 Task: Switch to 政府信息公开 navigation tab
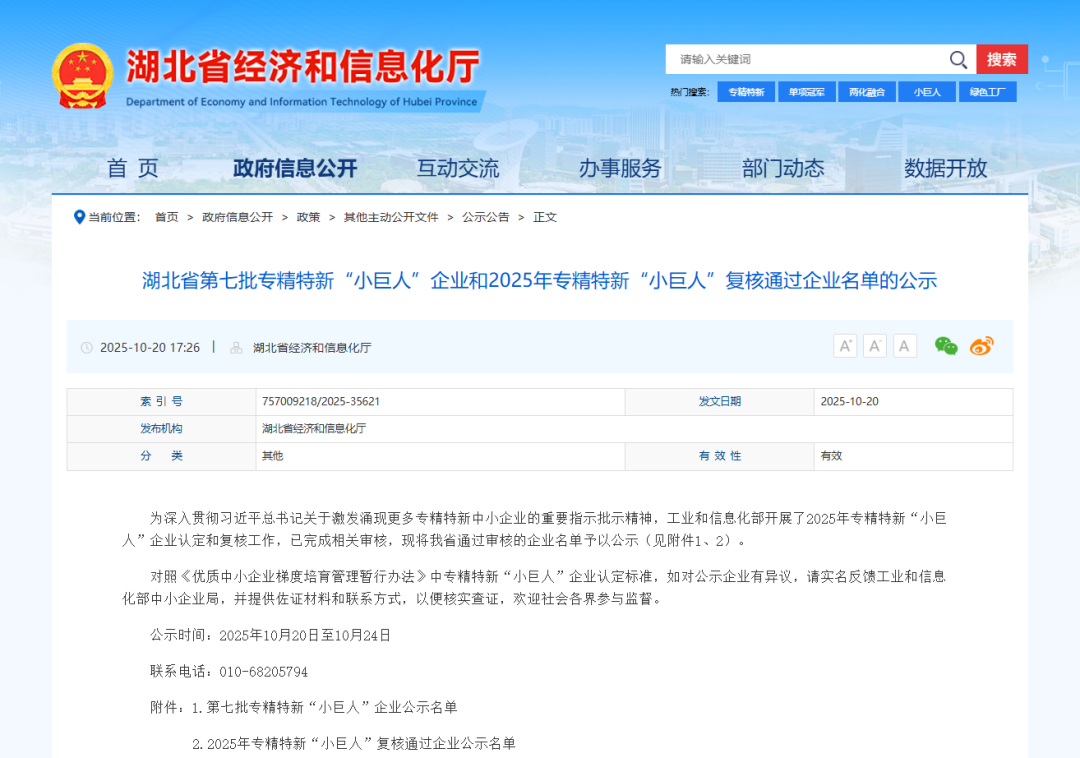coord(295,168)
